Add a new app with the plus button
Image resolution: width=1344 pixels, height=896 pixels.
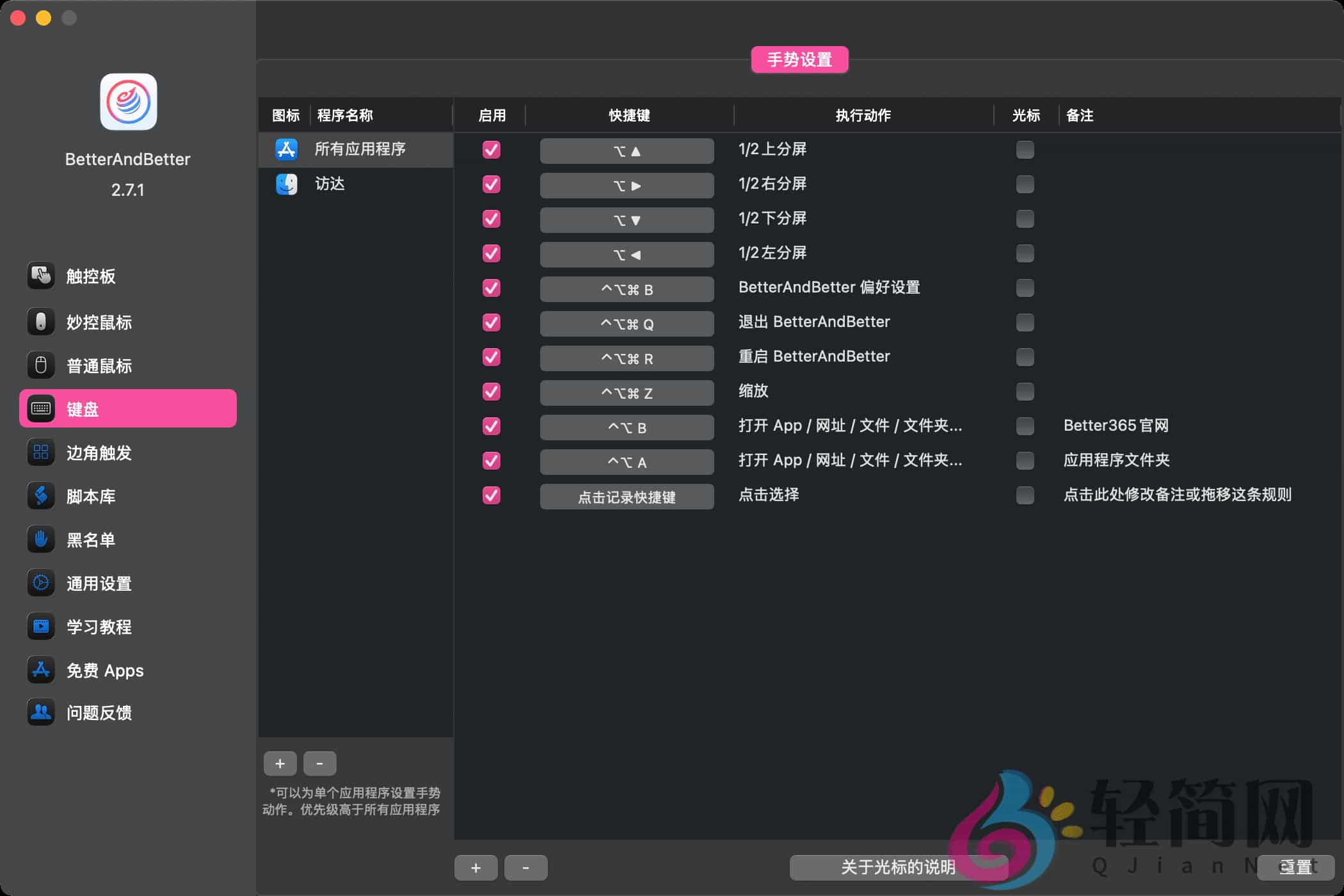[x=280, y=763]
